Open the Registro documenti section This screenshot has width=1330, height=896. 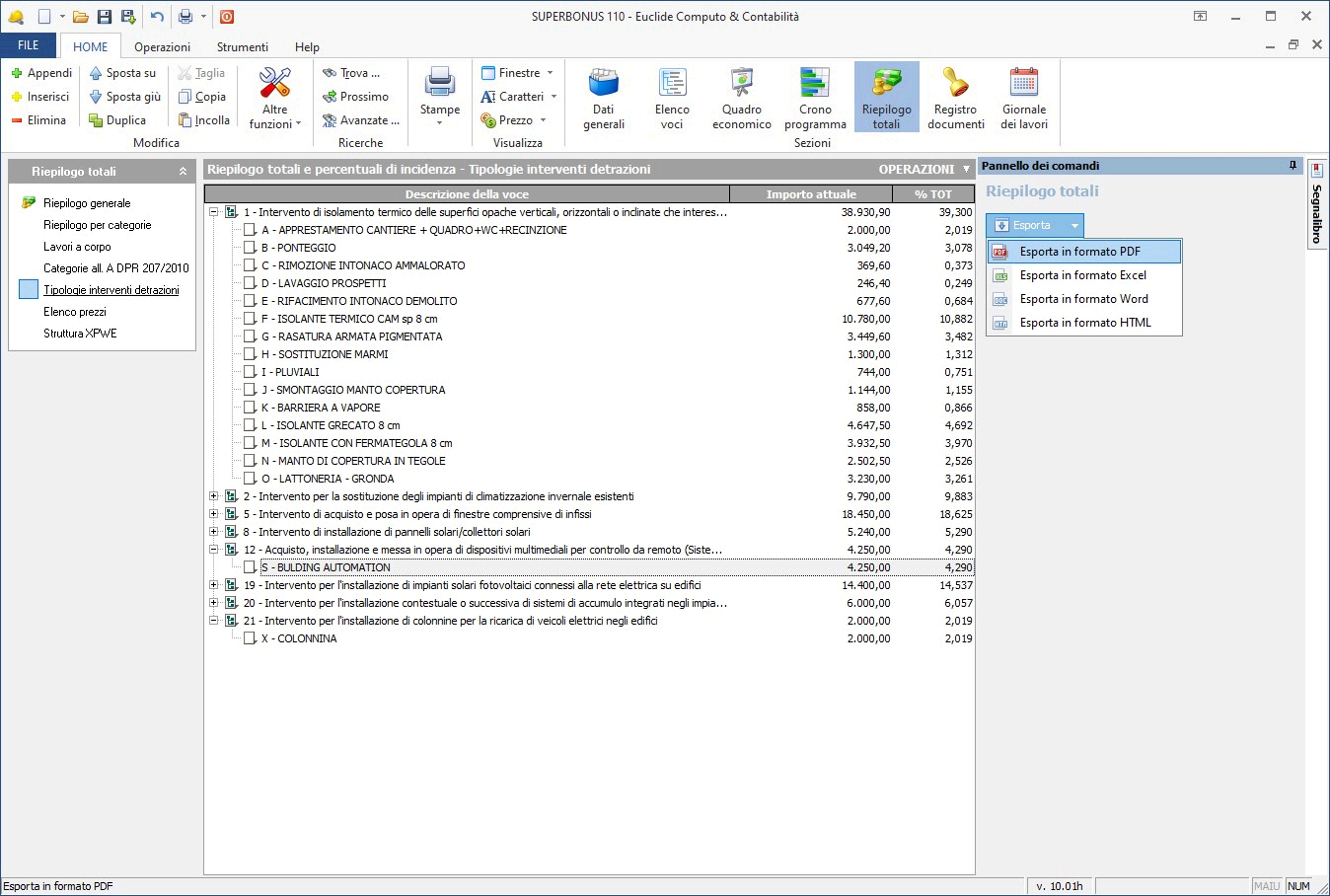[955, 98]
